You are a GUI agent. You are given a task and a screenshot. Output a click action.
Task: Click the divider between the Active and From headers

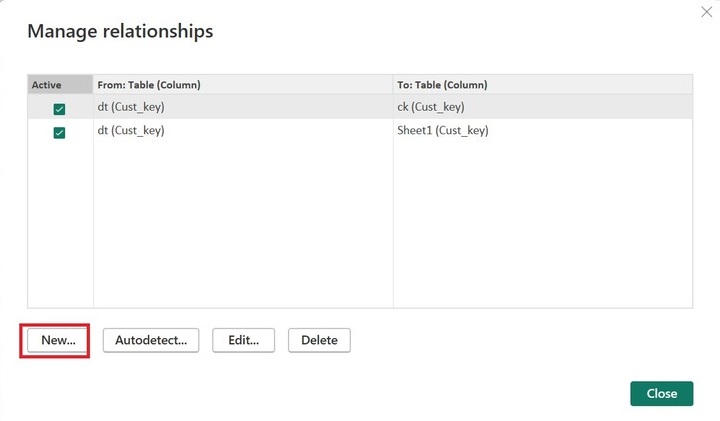point(93,85)
